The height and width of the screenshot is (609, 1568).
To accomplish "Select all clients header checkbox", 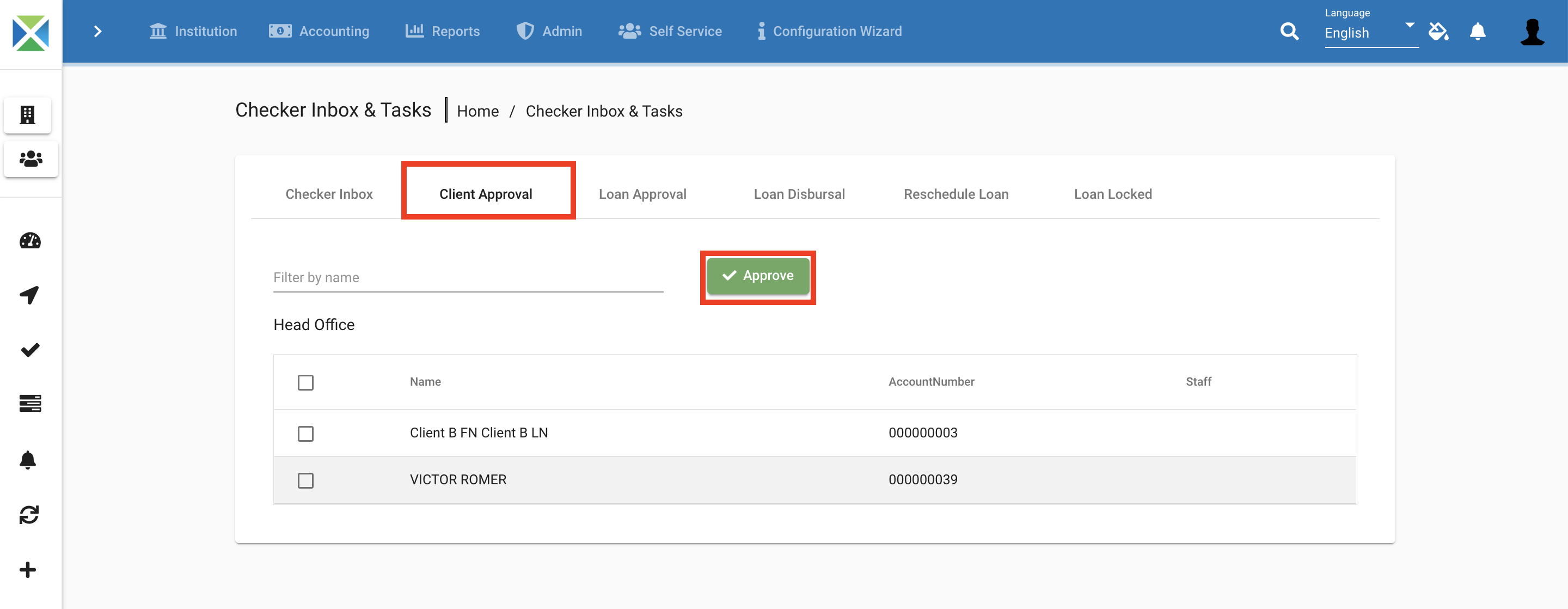I will [x=305, y=382].
